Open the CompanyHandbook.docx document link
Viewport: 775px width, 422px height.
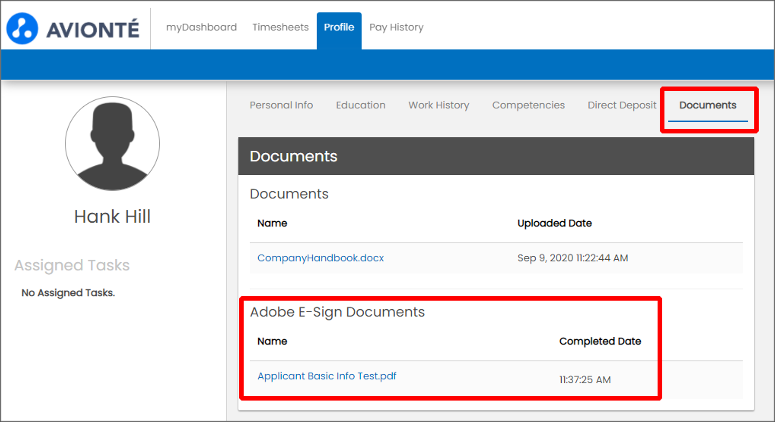(x=320, y=258)
